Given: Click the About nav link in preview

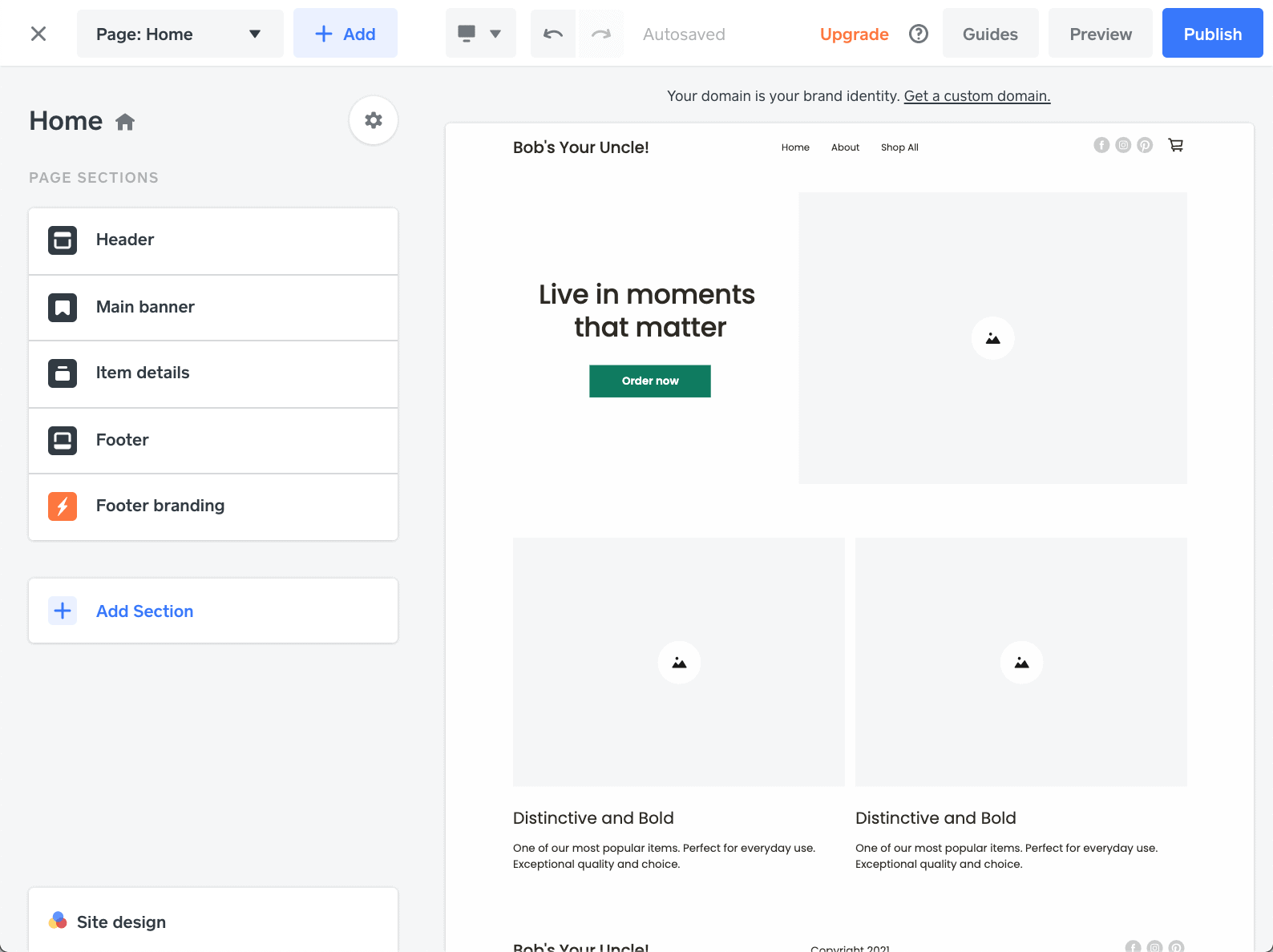Looking at the screenshot, I should [845, 147].
